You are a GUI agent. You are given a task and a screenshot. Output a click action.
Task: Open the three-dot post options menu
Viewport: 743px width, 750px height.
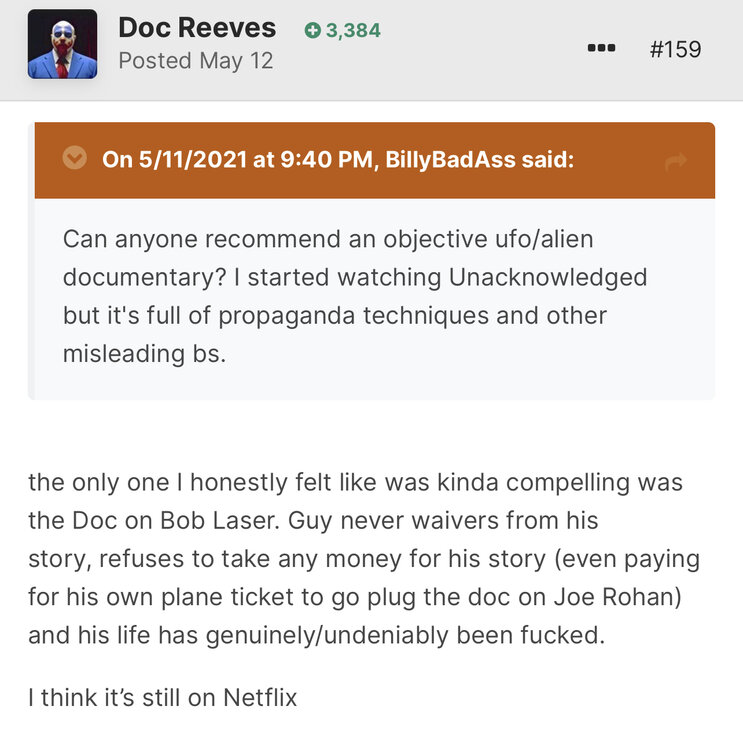click(600, 49)
